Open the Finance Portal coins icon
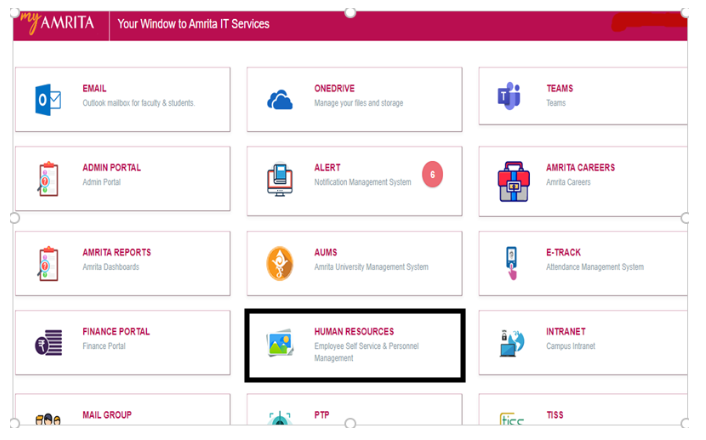The height and width of the screenshot is (440, 706). [x=48, y=343]
